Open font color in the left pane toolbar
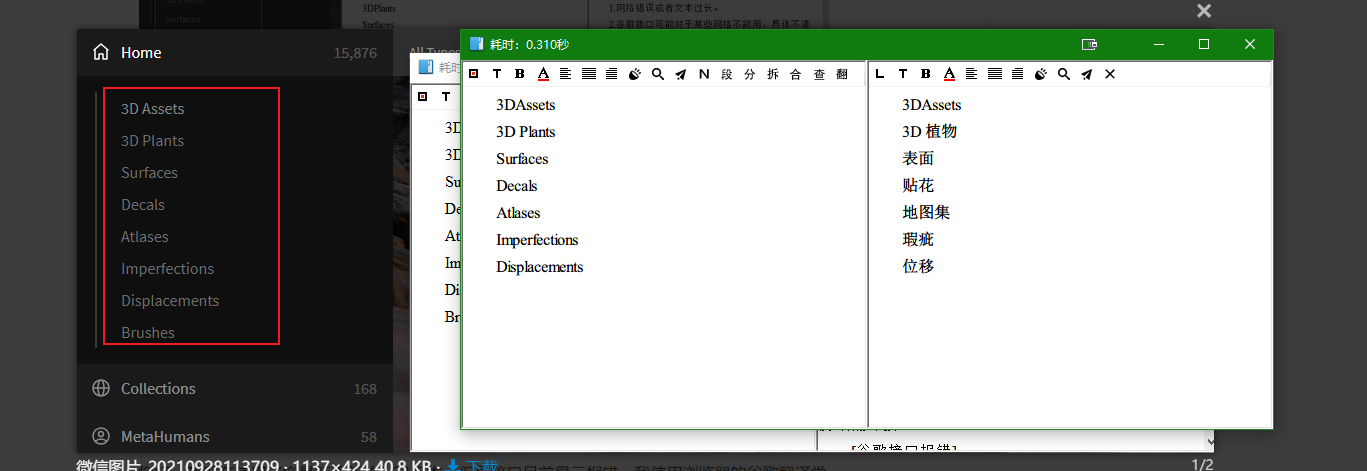Viewport: 1367px width, 471px height. (543, 74)
